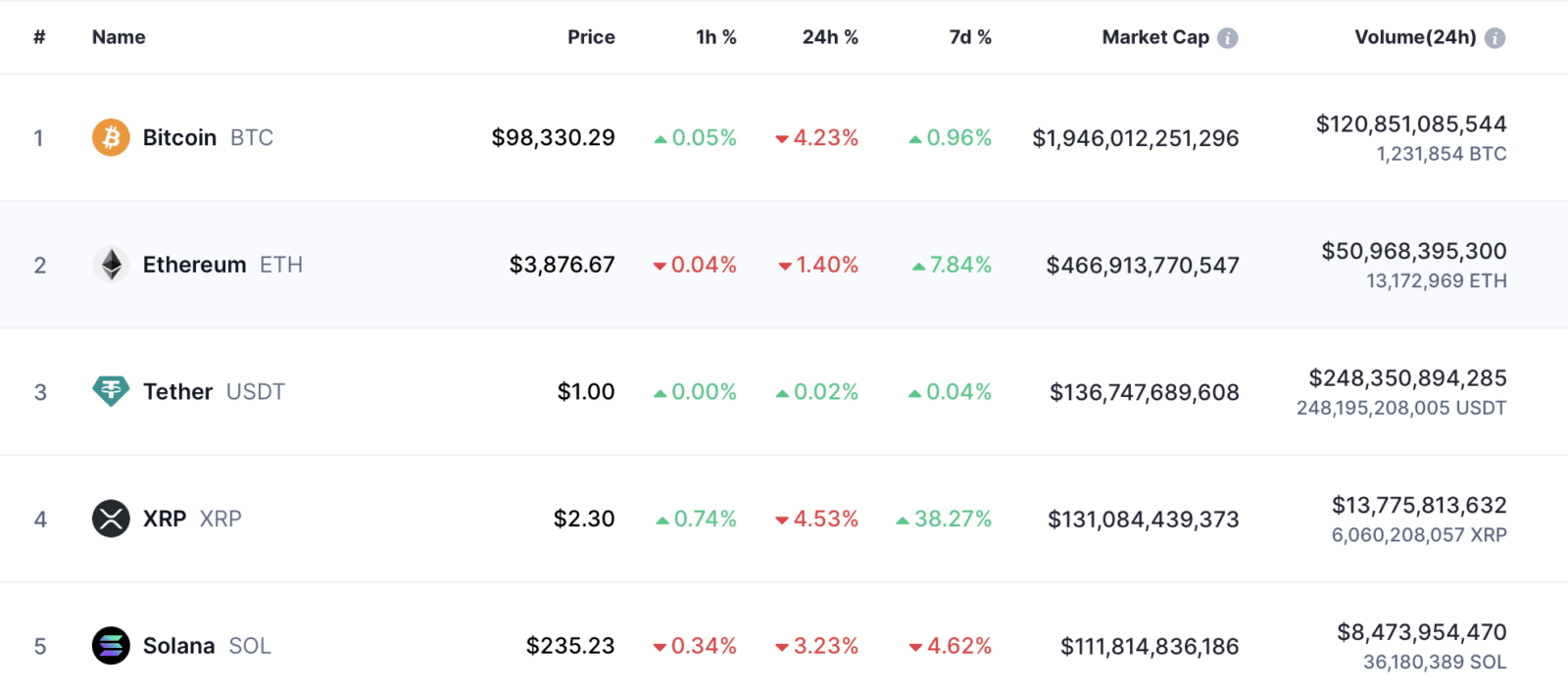Open the Market Cap info icon
Image resolution: width=1568 pixels, height=694 pixels.
click(x=1227, y=38)
